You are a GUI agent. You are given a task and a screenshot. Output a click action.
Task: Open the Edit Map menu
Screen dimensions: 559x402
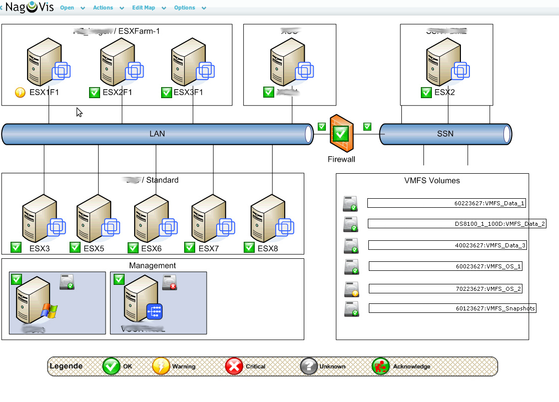(x=143, y=7)
